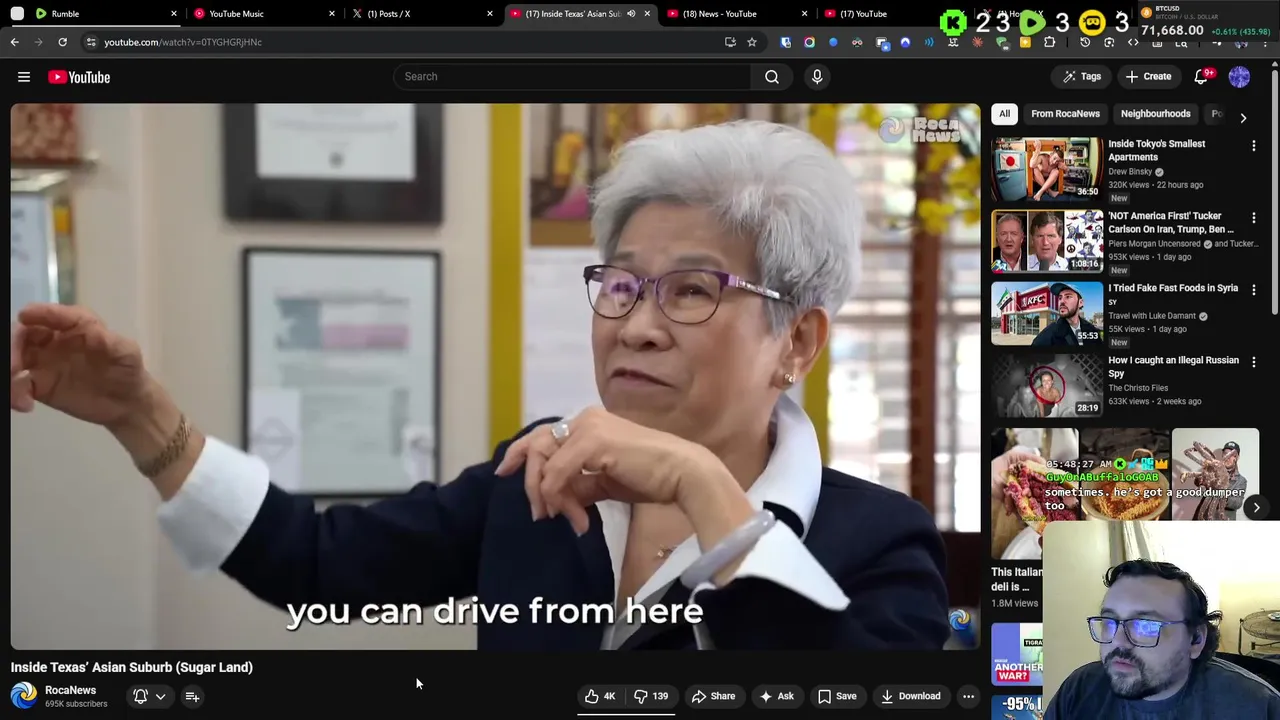Toggle the RocaNews notification bell
1280x720 pixels.
(140, 696)
